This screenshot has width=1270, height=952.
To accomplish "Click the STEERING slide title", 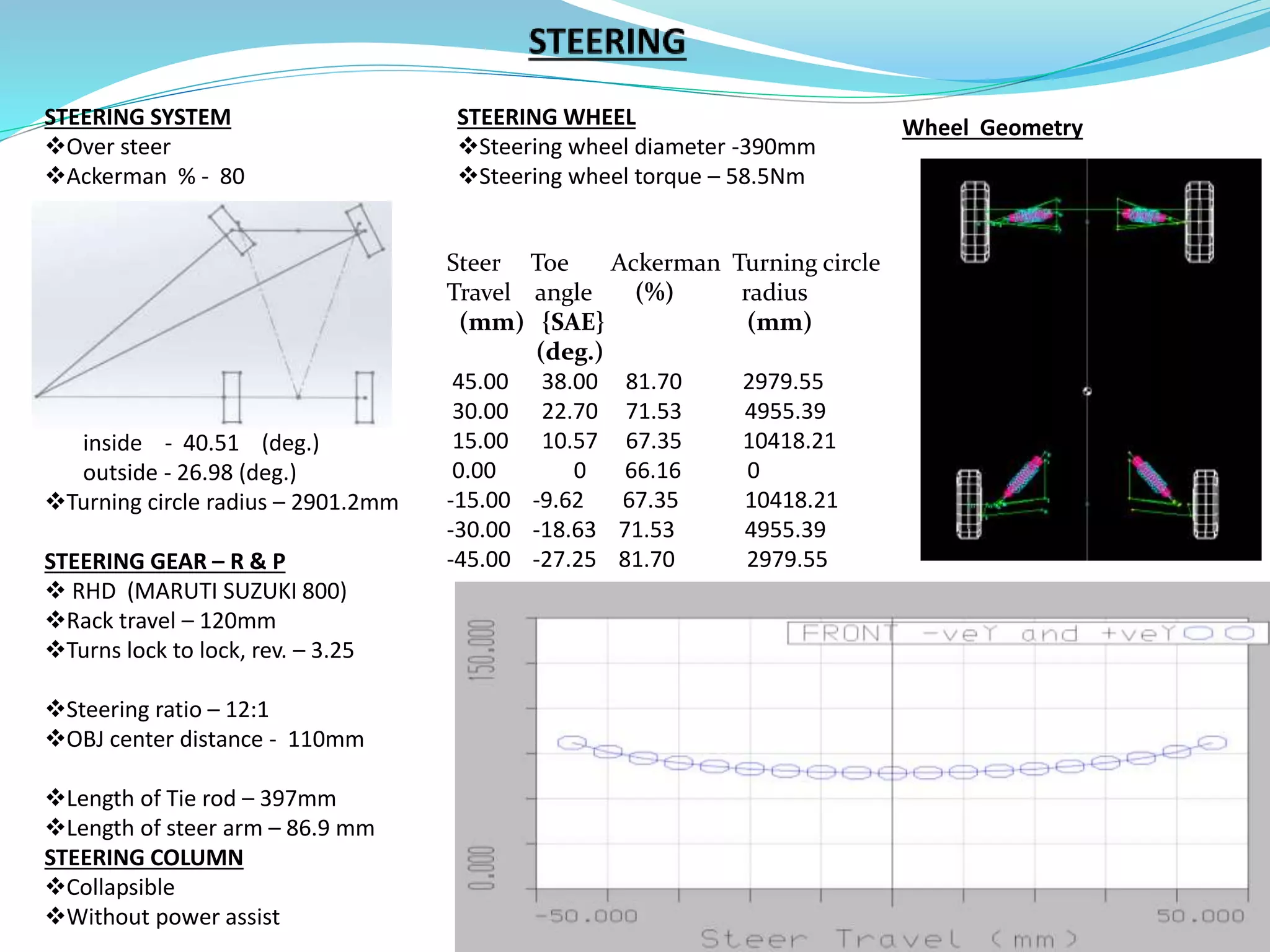I will [606, 42].
